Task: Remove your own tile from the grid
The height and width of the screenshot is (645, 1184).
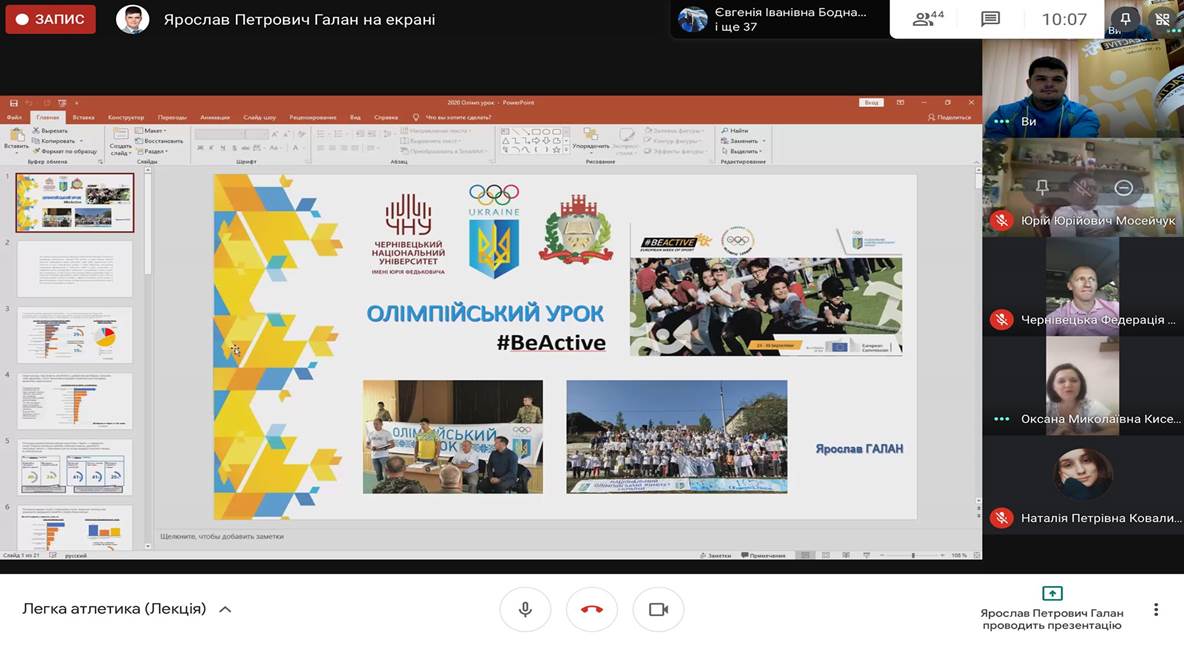Action: pyautogui.click(x=1163, y=19)
